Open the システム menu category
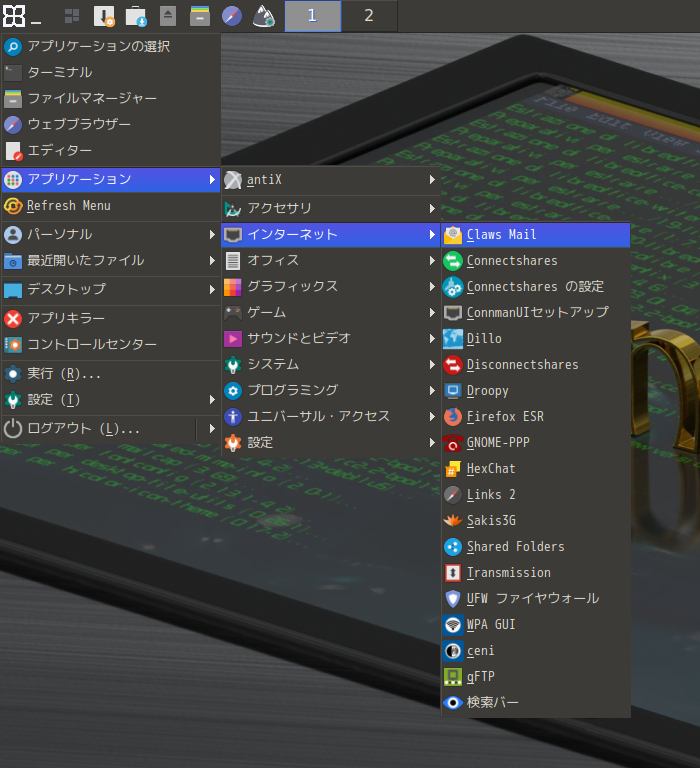This screenshot has width=700, height=768. pyautogui.click(x=331, y=364)
